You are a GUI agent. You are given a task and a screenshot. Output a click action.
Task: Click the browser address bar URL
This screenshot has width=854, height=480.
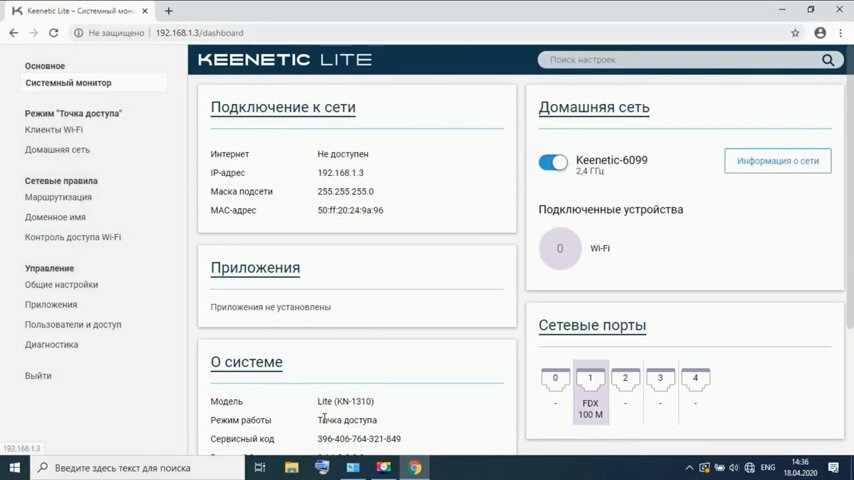(200, 33)
